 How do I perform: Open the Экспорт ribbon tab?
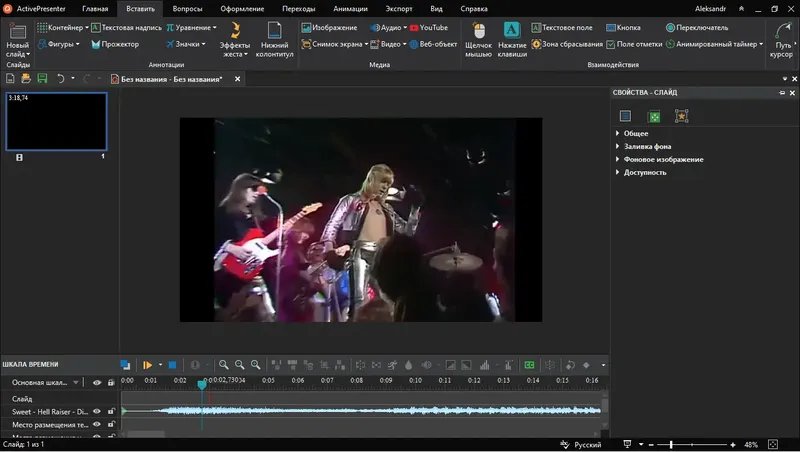(x=398, y=8)
